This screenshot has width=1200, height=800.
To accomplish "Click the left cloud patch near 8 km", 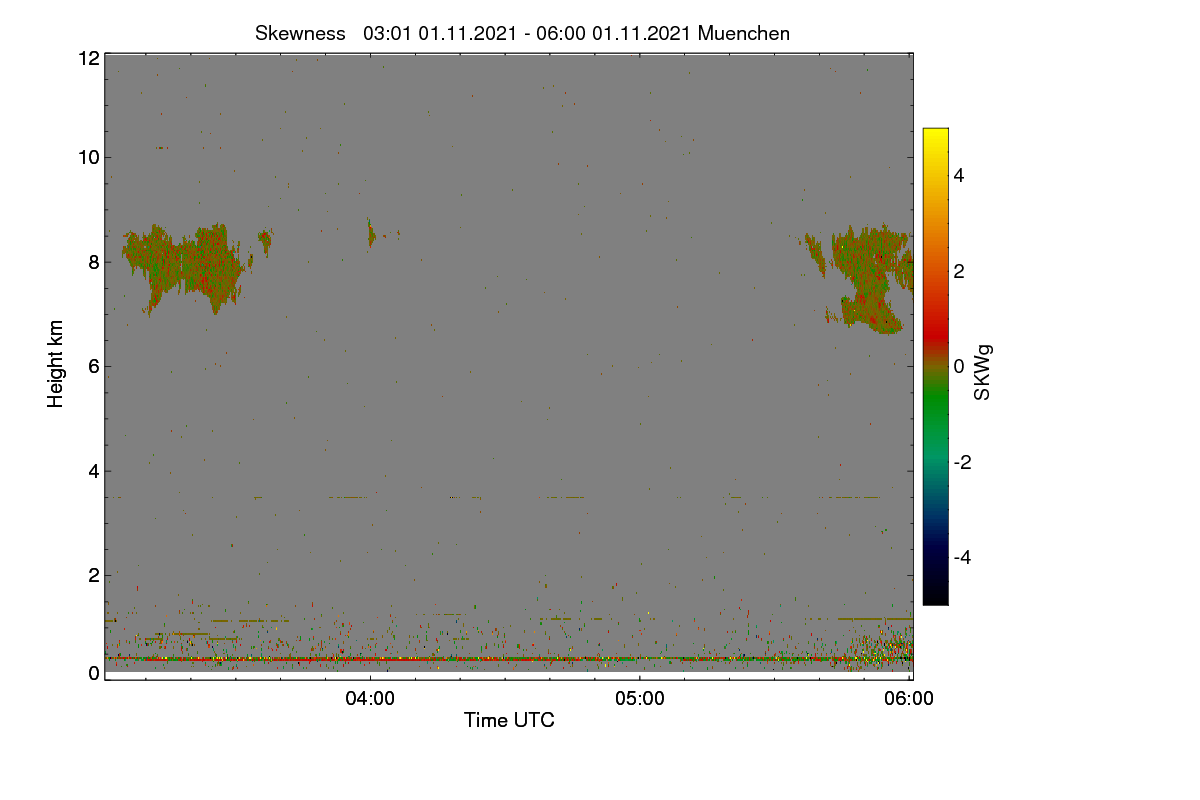I will tap(185, 266).
